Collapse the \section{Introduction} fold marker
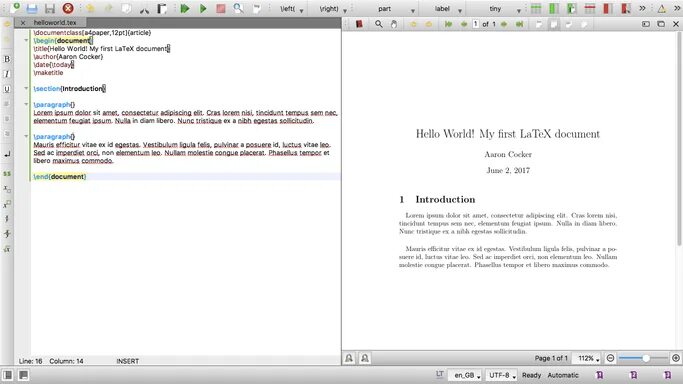683x384 pixels. click(26, 88)
